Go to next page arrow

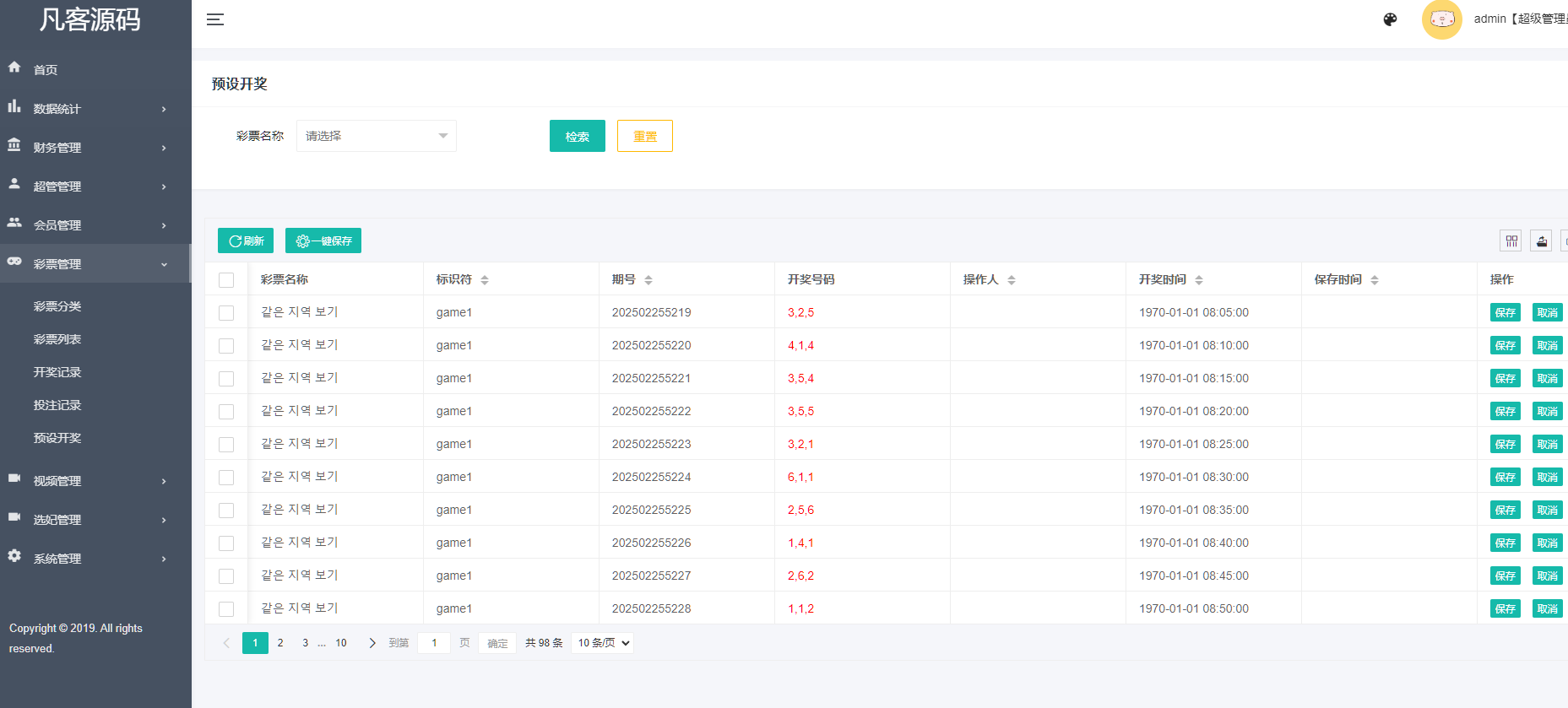pos(372,643)
